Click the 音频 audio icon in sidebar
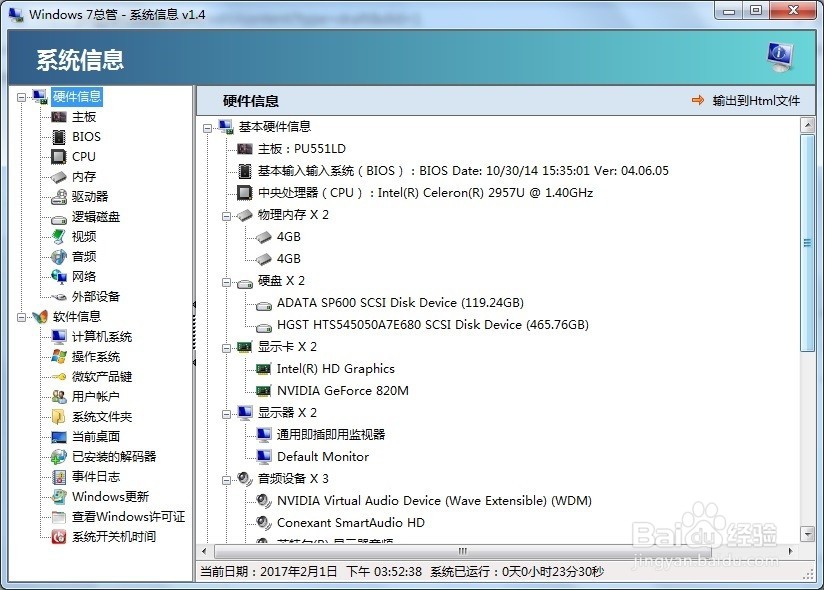Viewport: 824px width, 590px height. [x=59, y=256]
